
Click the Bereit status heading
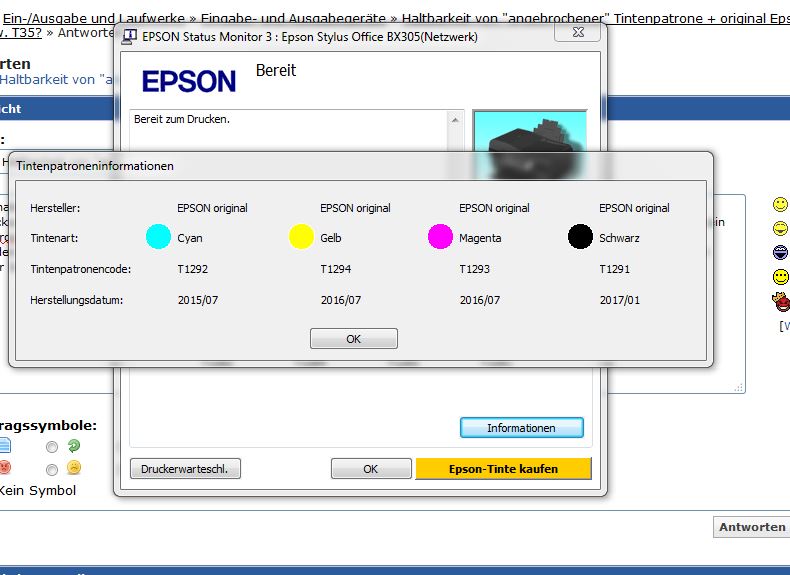[x=276, y=71]
